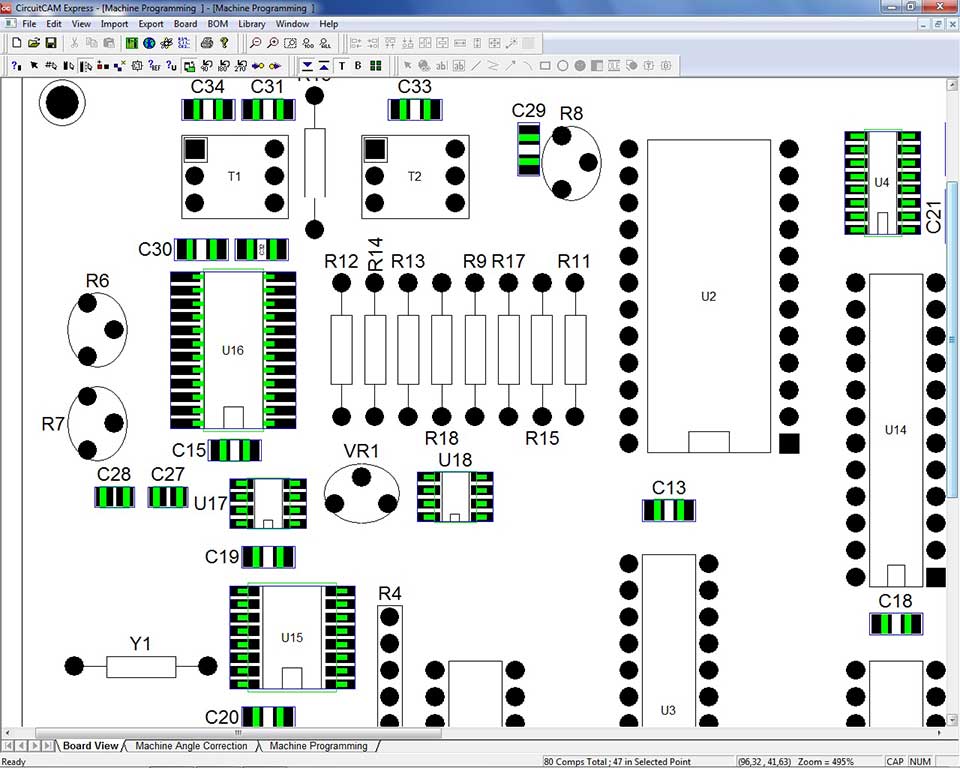This screenshot has height=768, width=960.
Task: Click the rotate 90 degrees icon
Action: [205, 66]
